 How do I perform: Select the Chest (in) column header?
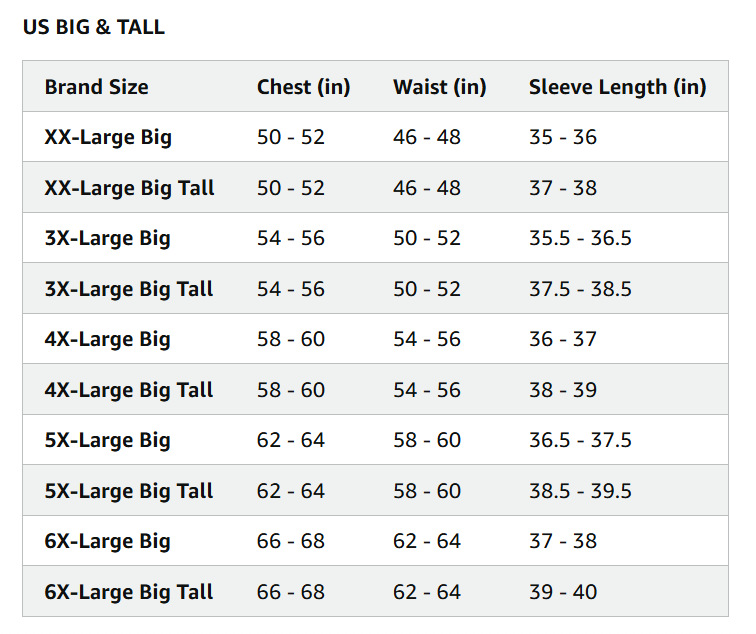[x=303, y=87]
